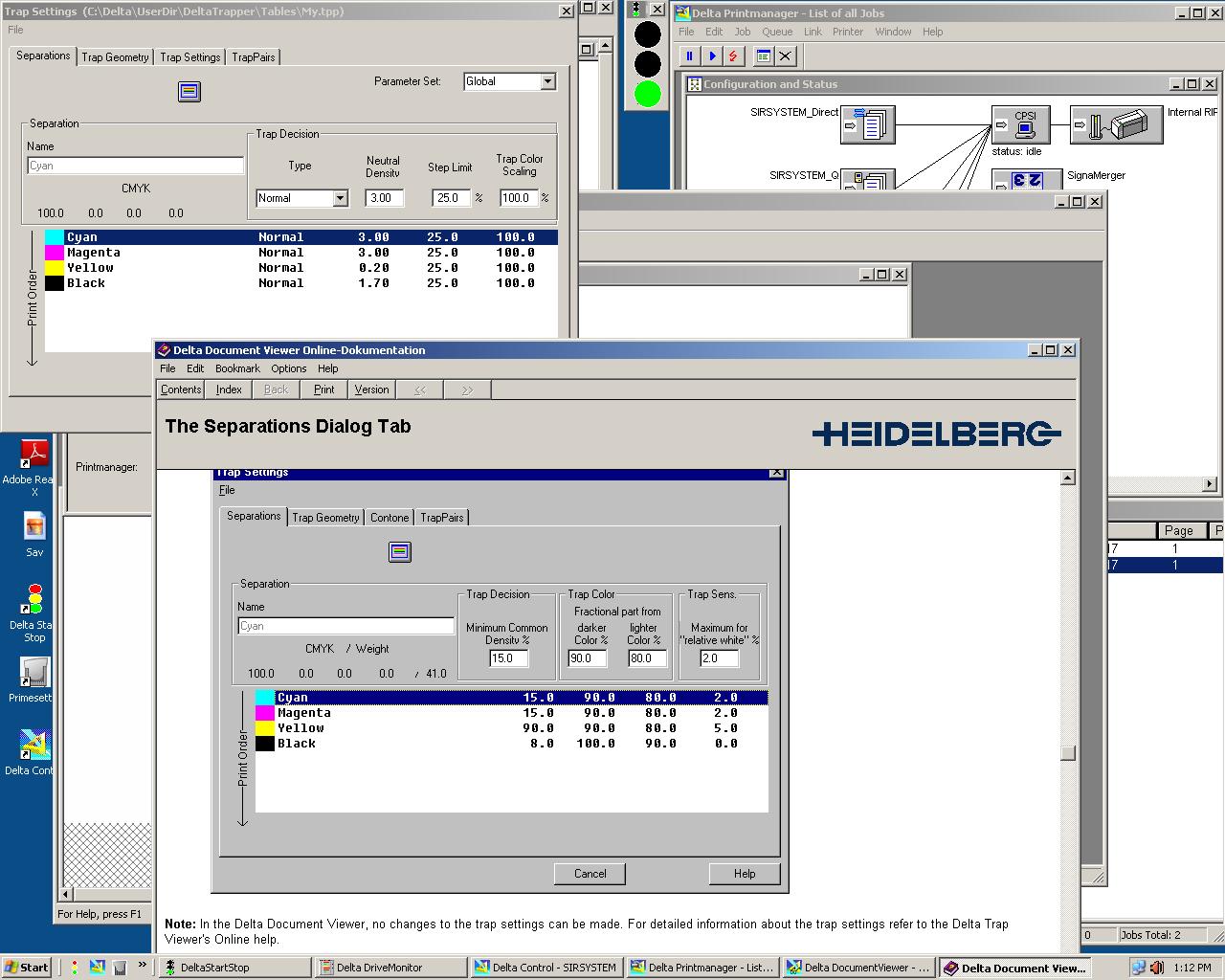Image resolution: width=1225 pixels, height=980 pixels.
Task: Open the Bookmark menu in Document Viewer
Action: click(x=237, y=368)
